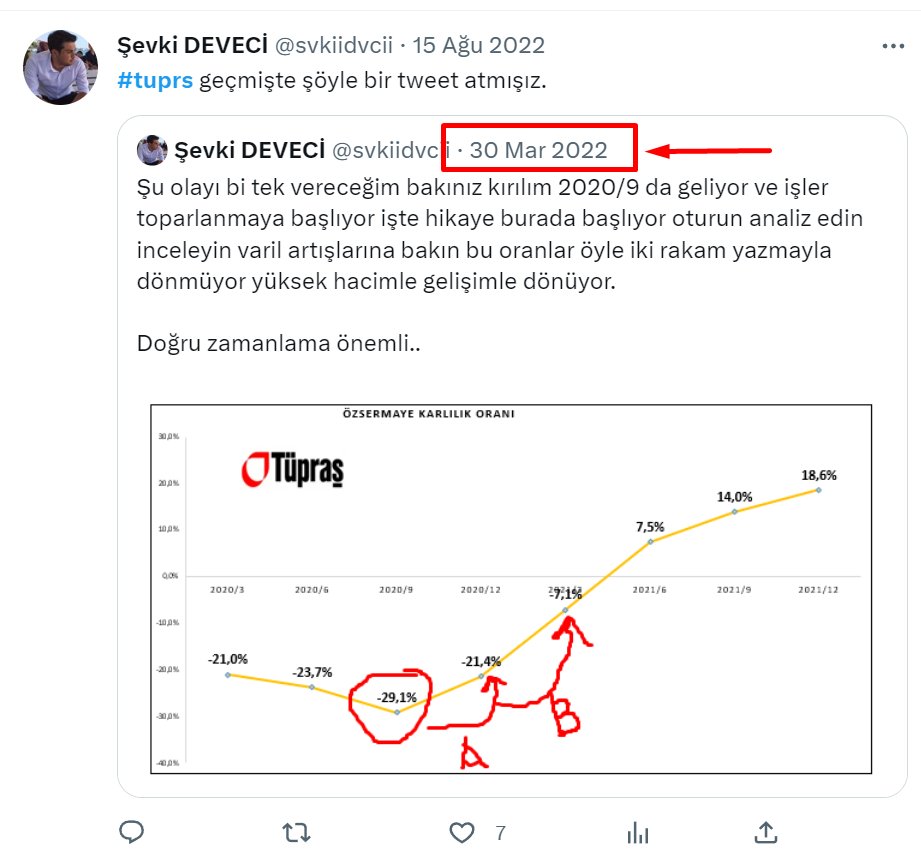Open Şevki DEVECİ's large profile picture
Screen dimensions: 921x858
click(x=60, y=68)
